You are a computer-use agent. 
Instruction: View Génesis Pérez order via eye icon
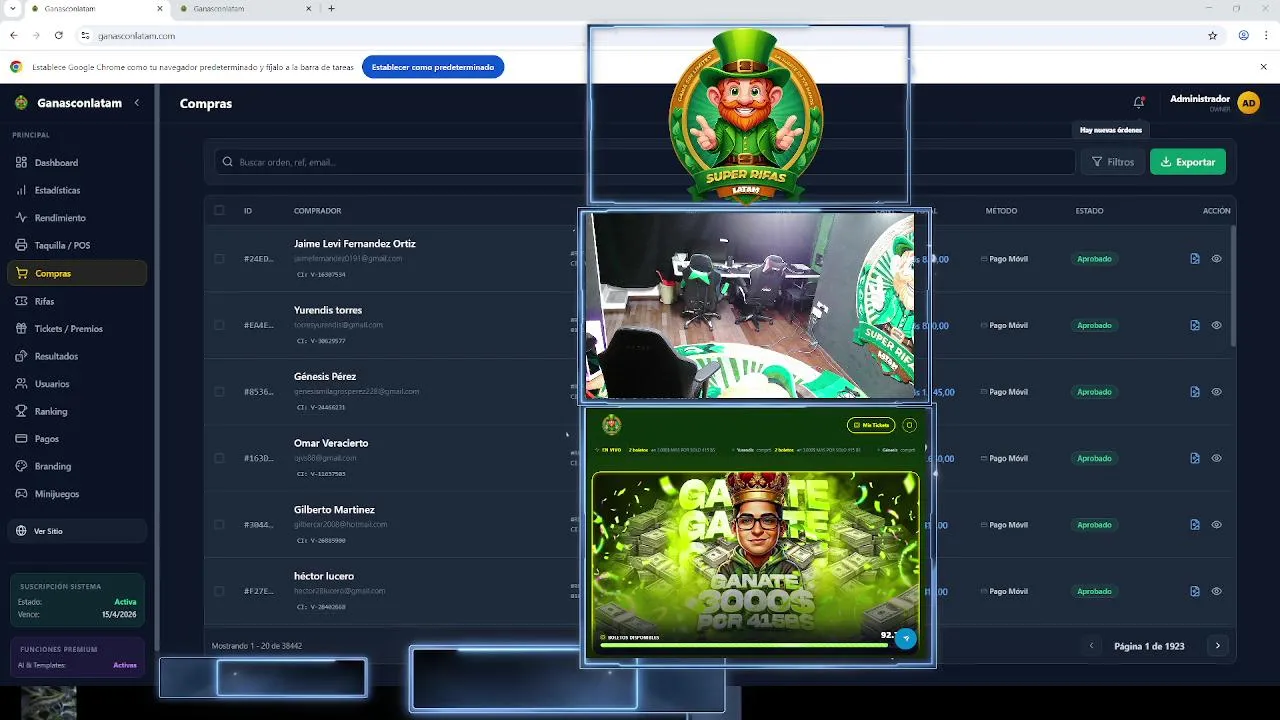[1217, 392]
